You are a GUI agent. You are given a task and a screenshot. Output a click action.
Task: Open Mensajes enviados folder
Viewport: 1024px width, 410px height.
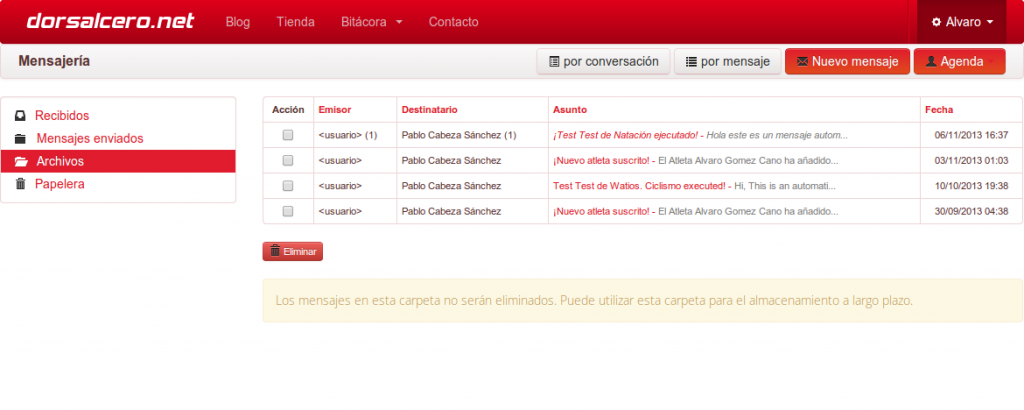[x=90, y=138]
